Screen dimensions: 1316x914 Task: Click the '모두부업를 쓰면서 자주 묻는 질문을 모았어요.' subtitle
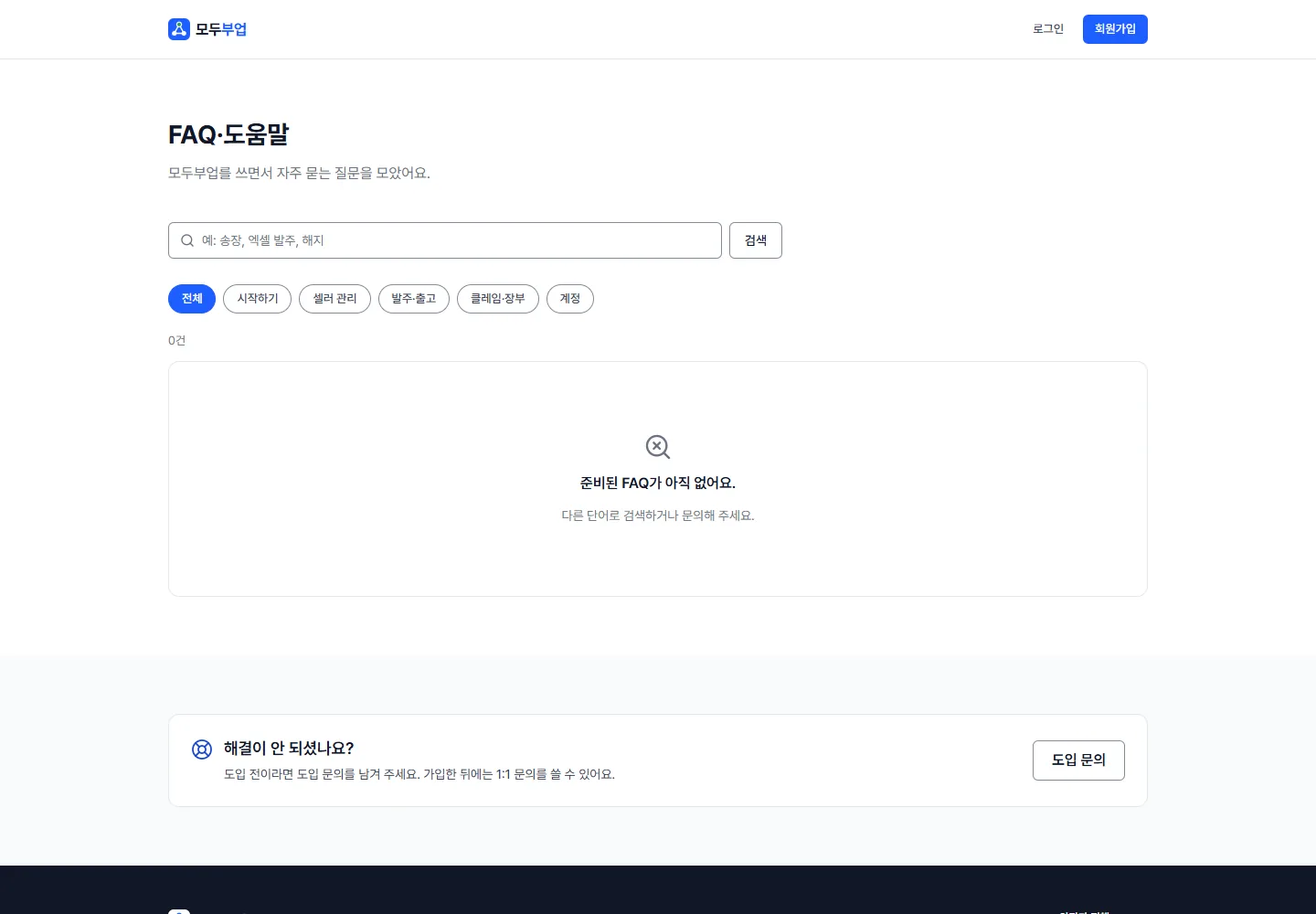pyautogui.click(x=299, y=173)
